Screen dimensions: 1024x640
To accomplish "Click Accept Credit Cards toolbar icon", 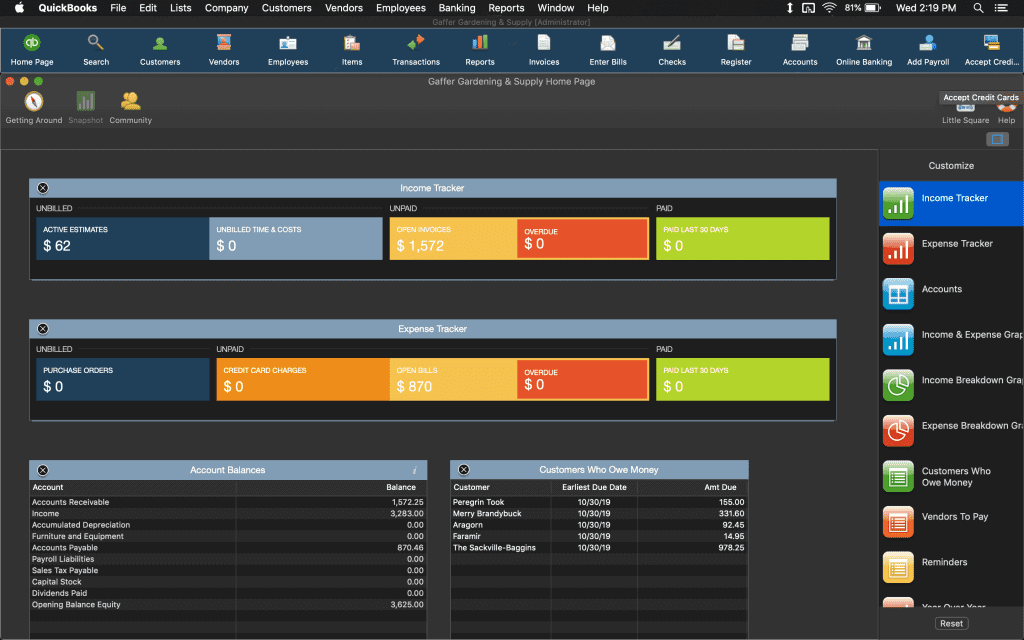I will coord(991,50).
